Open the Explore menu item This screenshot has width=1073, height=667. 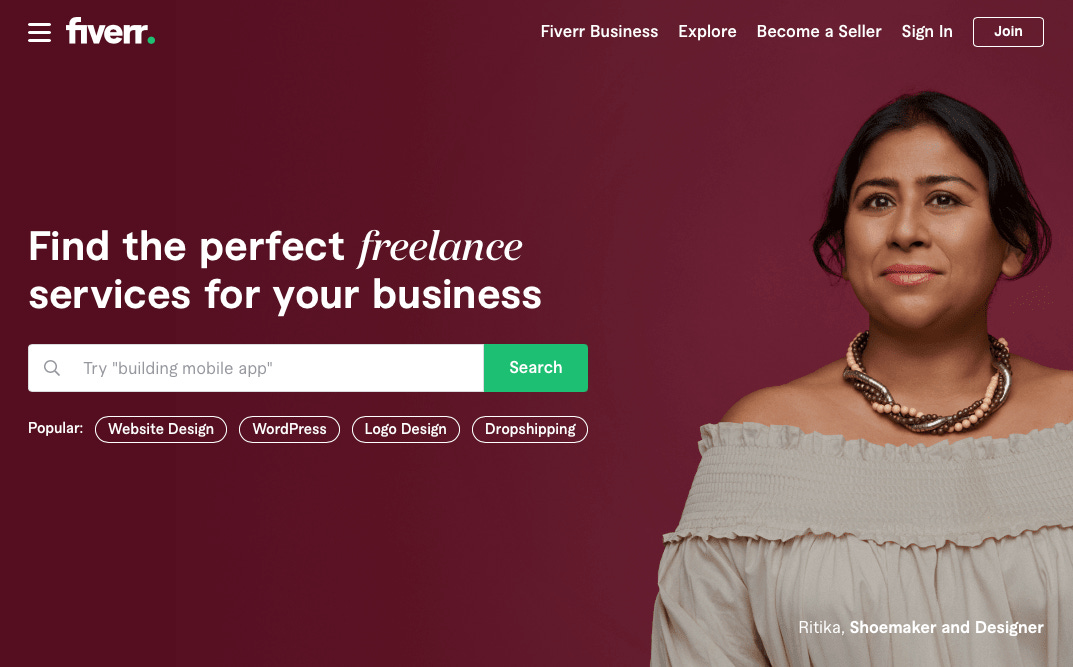[707, 31]
